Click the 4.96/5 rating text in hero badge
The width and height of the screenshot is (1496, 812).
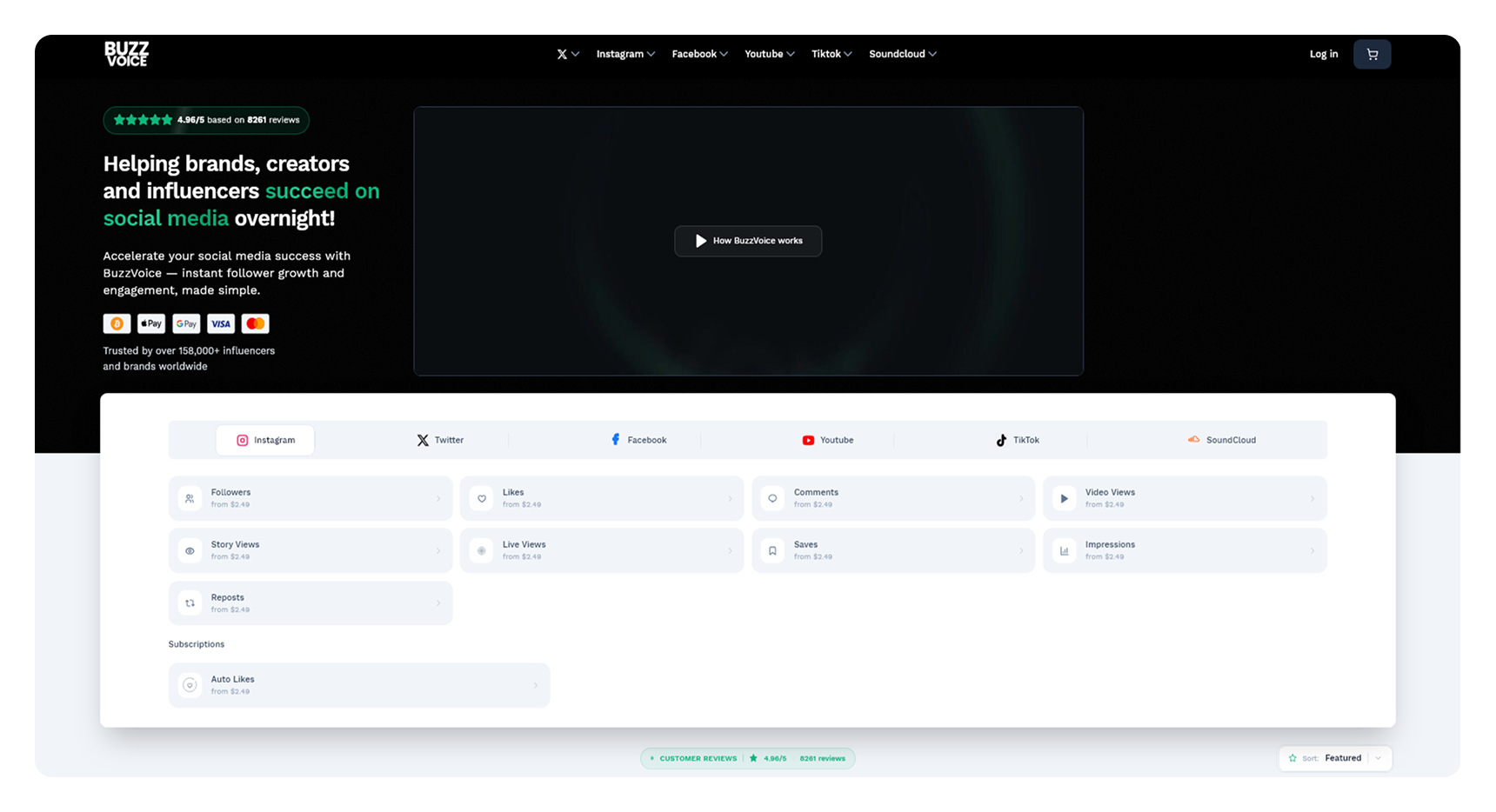click(190, 120)
